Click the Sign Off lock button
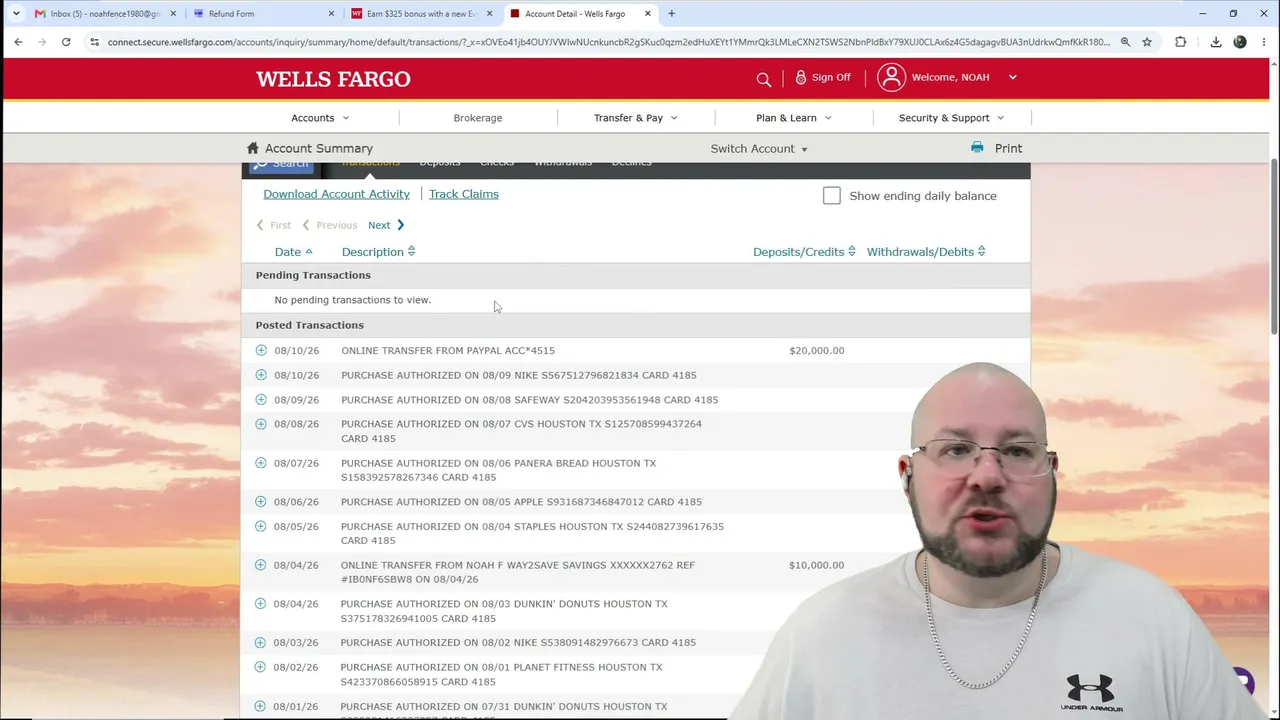Image resolution: width=1280 pixels, height=720 pixels. point(823,77)
